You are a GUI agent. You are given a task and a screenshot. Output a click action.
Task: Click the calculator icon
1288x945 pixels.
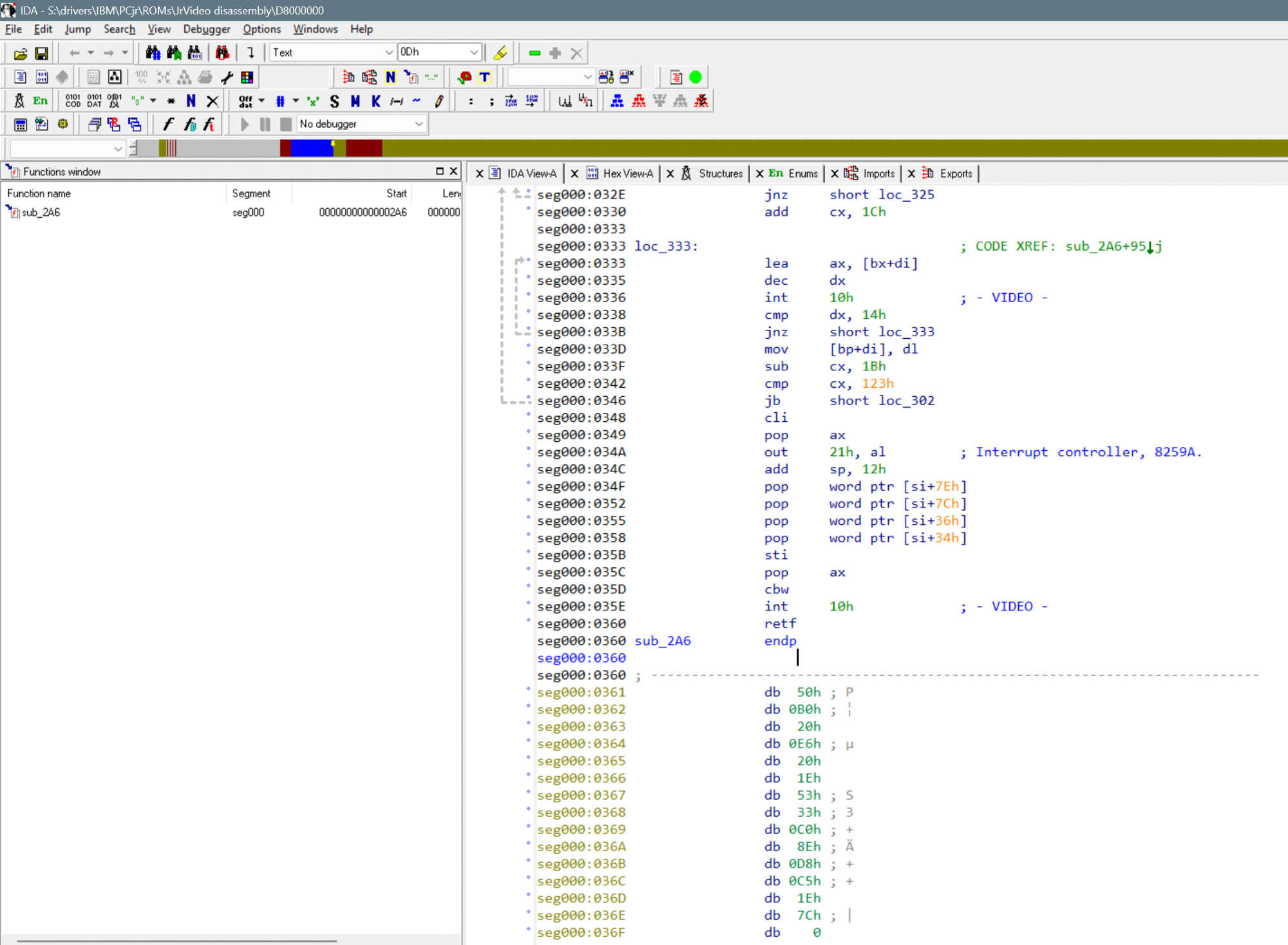click(20, 124)
